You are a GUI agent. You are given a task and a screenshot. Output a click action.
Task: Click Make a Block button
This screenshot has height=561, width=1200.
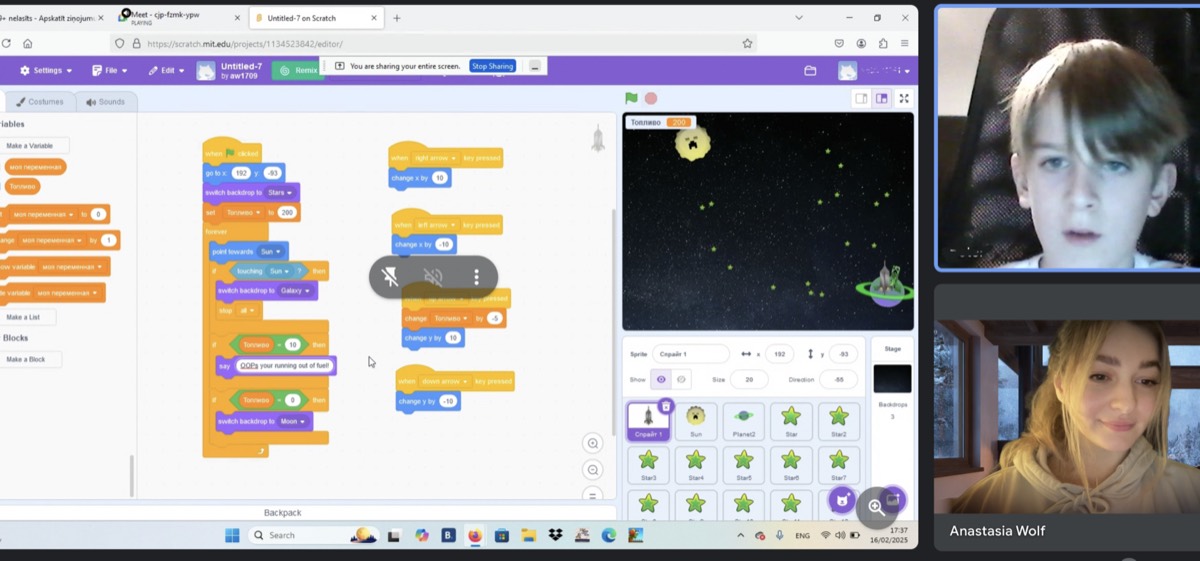click(x=27, y=359)
